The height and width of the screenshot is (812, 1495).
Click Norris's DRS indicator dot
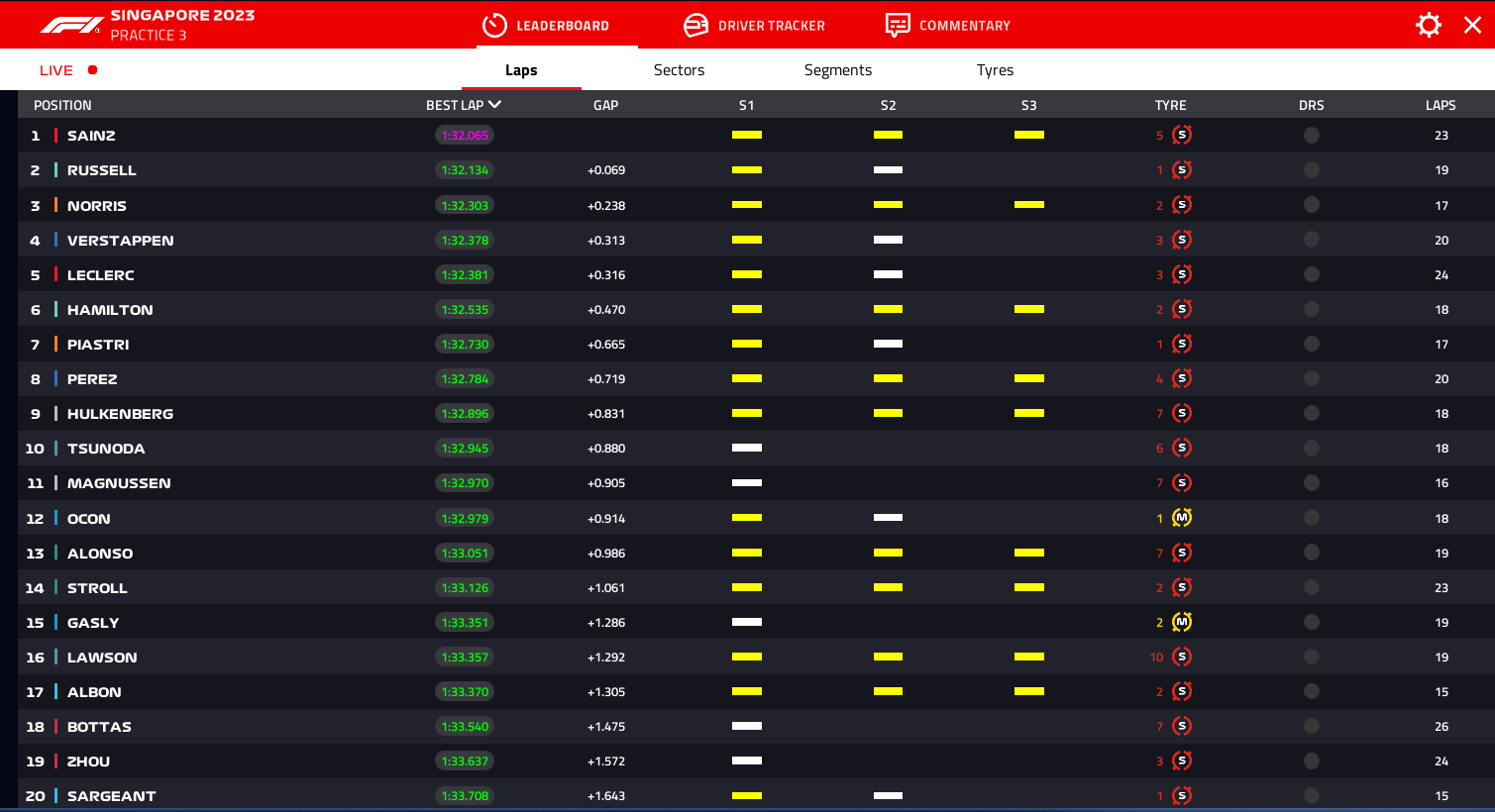coord(1312,205)
